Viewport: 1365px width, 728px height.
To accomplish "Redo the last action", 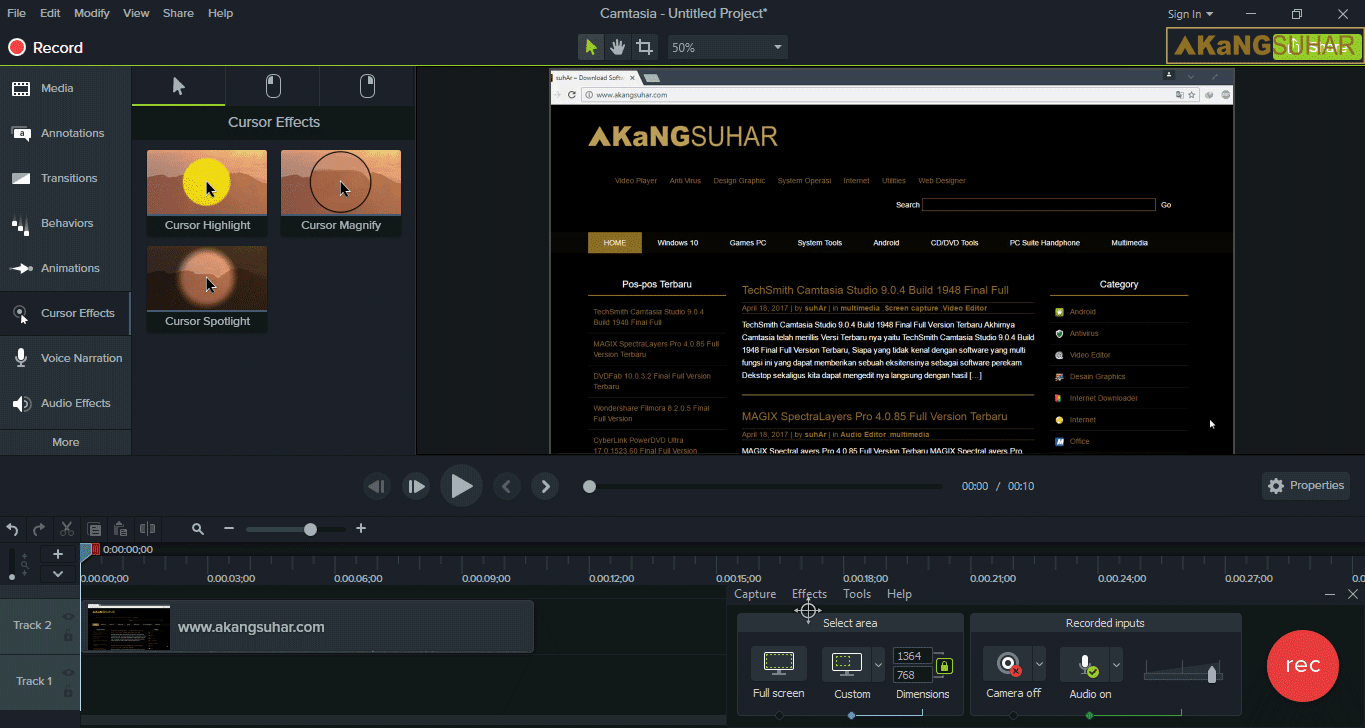I will [39, 529].
